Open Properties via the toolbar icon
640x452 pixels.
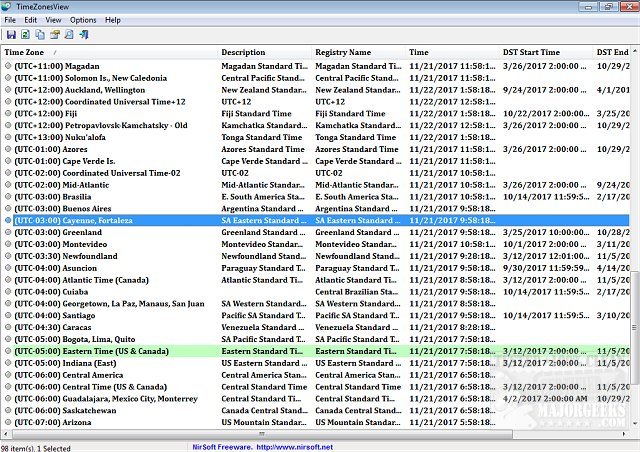[55, 35]
